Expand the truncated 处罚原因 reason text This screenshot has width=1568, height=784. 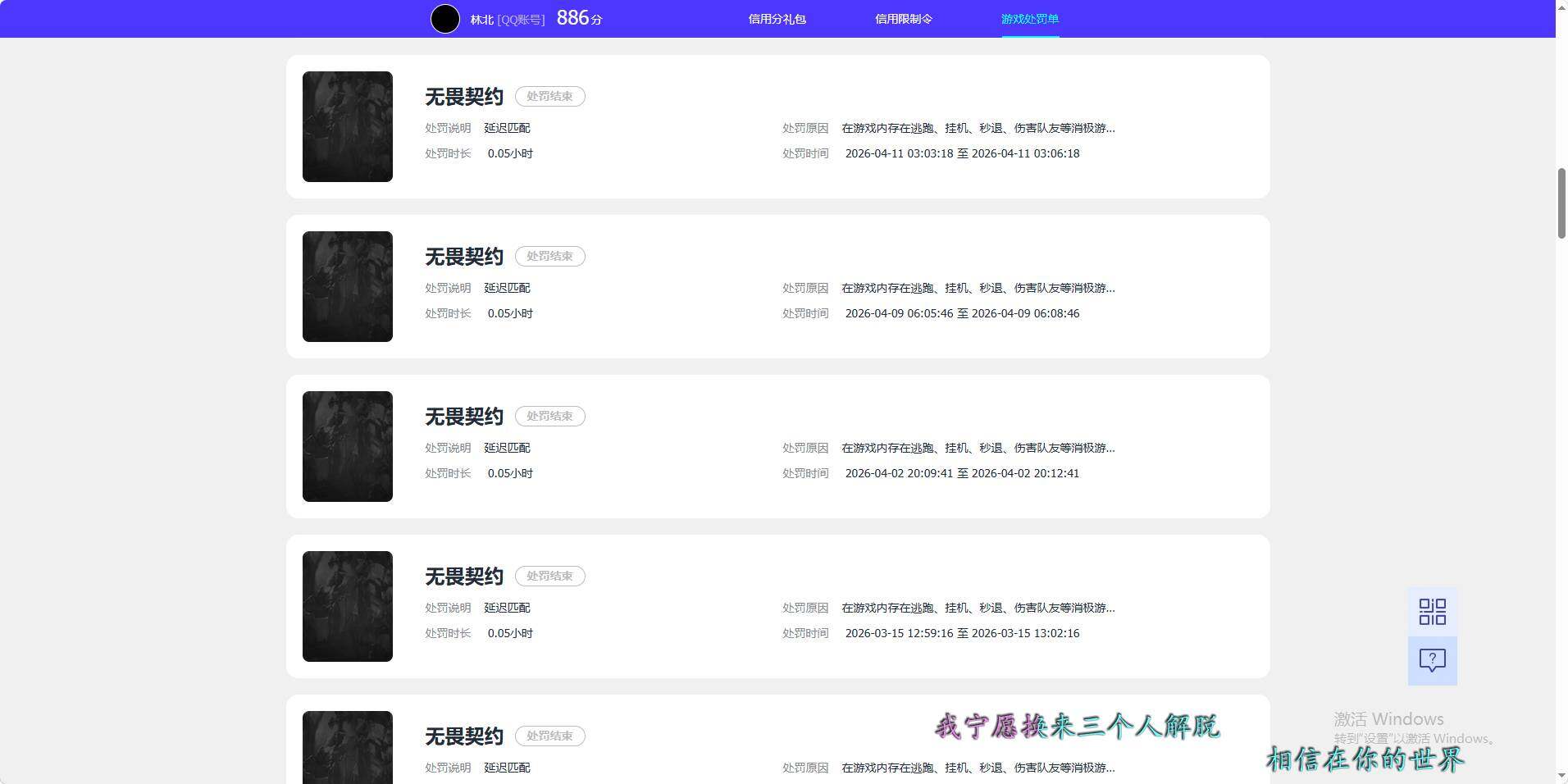click(976, 128)
